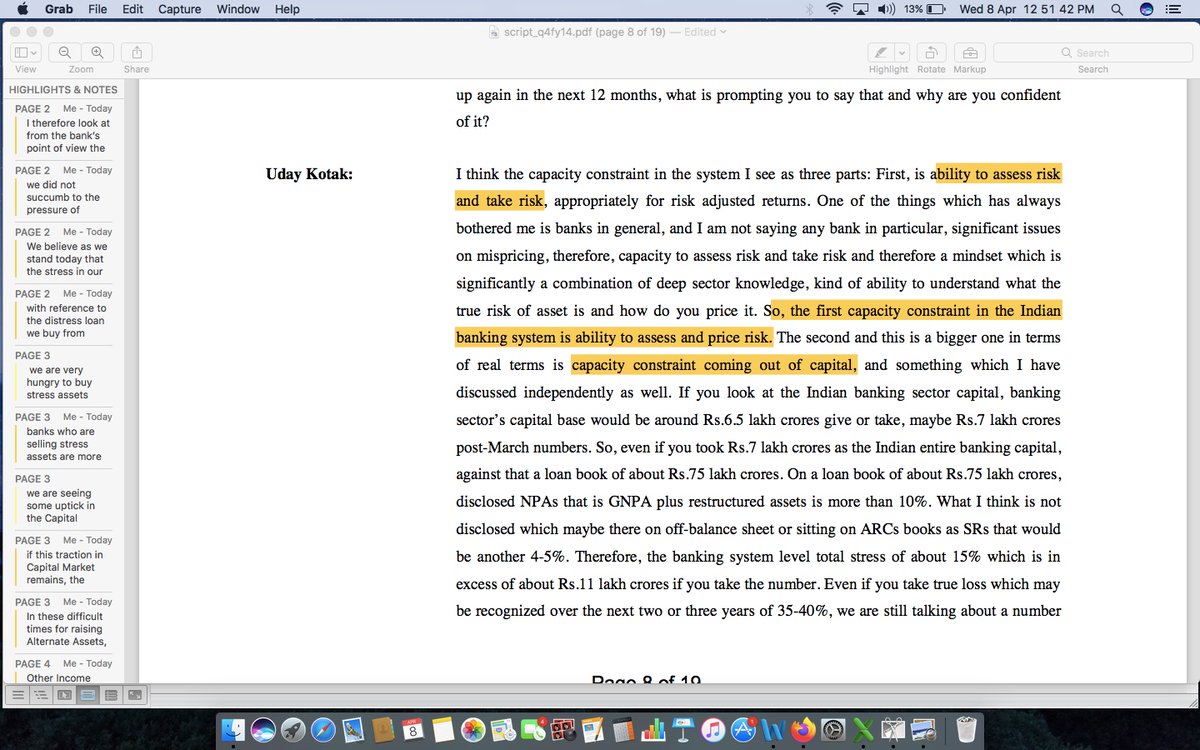Open System Preferences gear in the Dock

833,729
